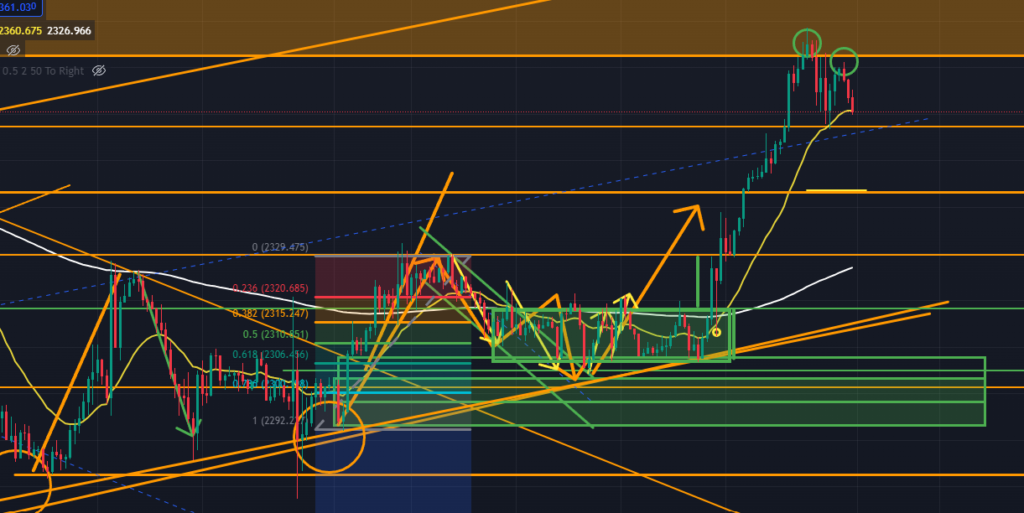Select the 0.5 (2310.851) Fibonacci level label
This screenshot has height=513, width=1024.
282,335
